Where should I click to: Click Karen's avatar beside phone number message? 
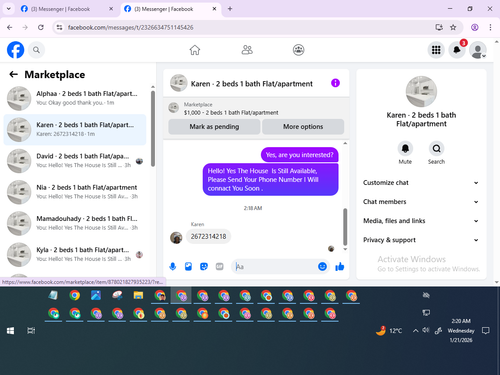pos(176,238)
